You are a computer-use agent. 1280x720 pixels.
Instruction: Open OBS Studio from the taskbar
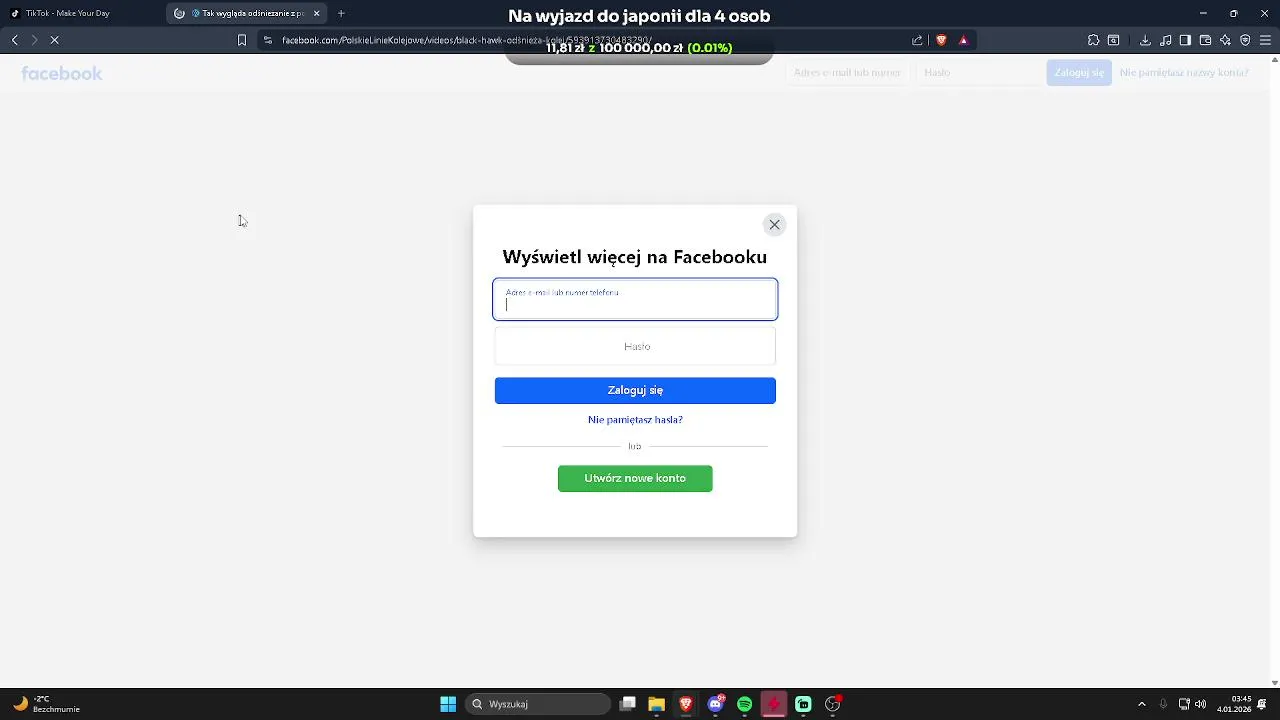pyautogui.click(x=833, y=704)
